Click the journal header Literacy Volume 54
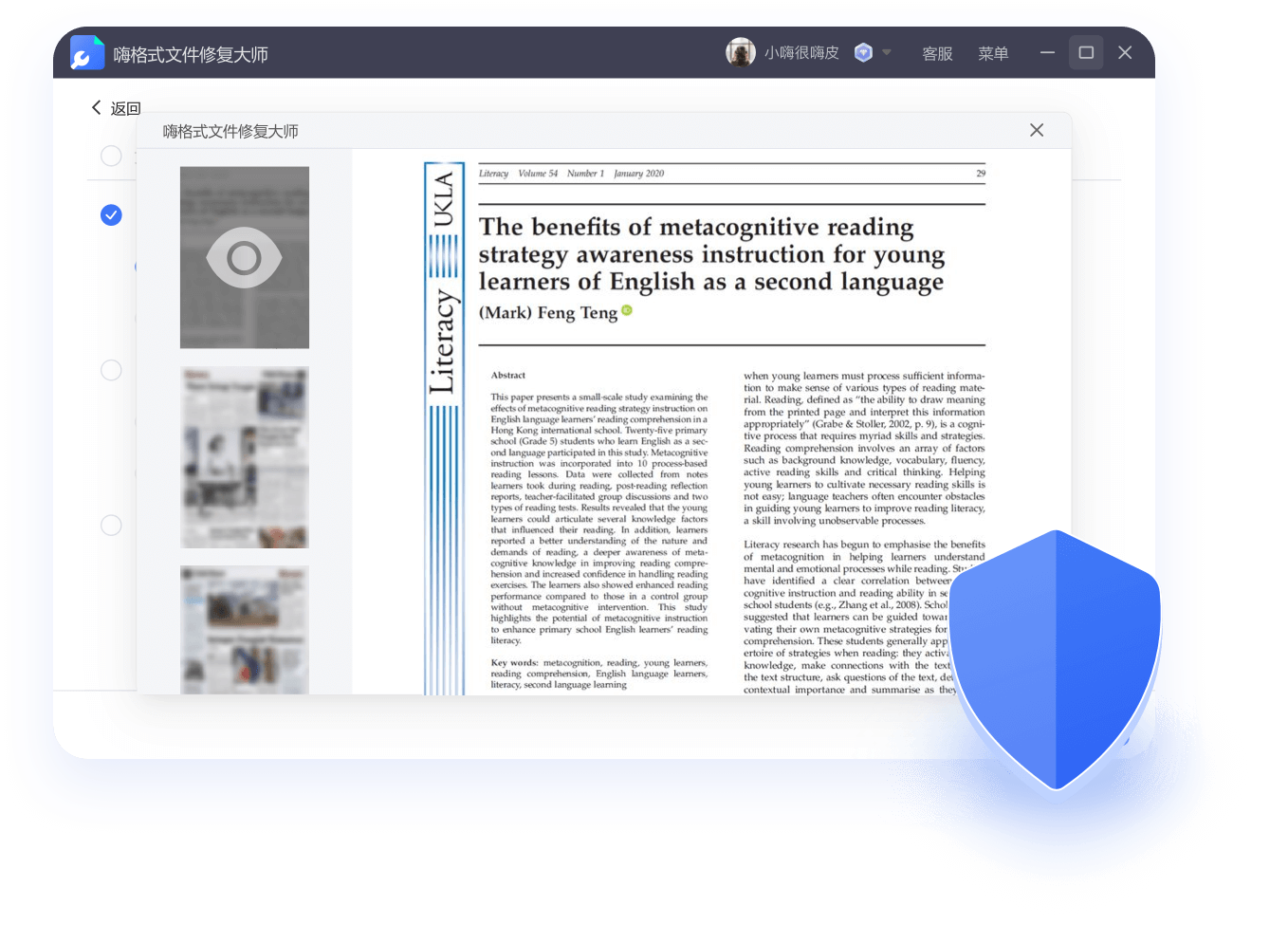Image resolution: width=1288 pixels, height=943 pixels. [571, 174]
